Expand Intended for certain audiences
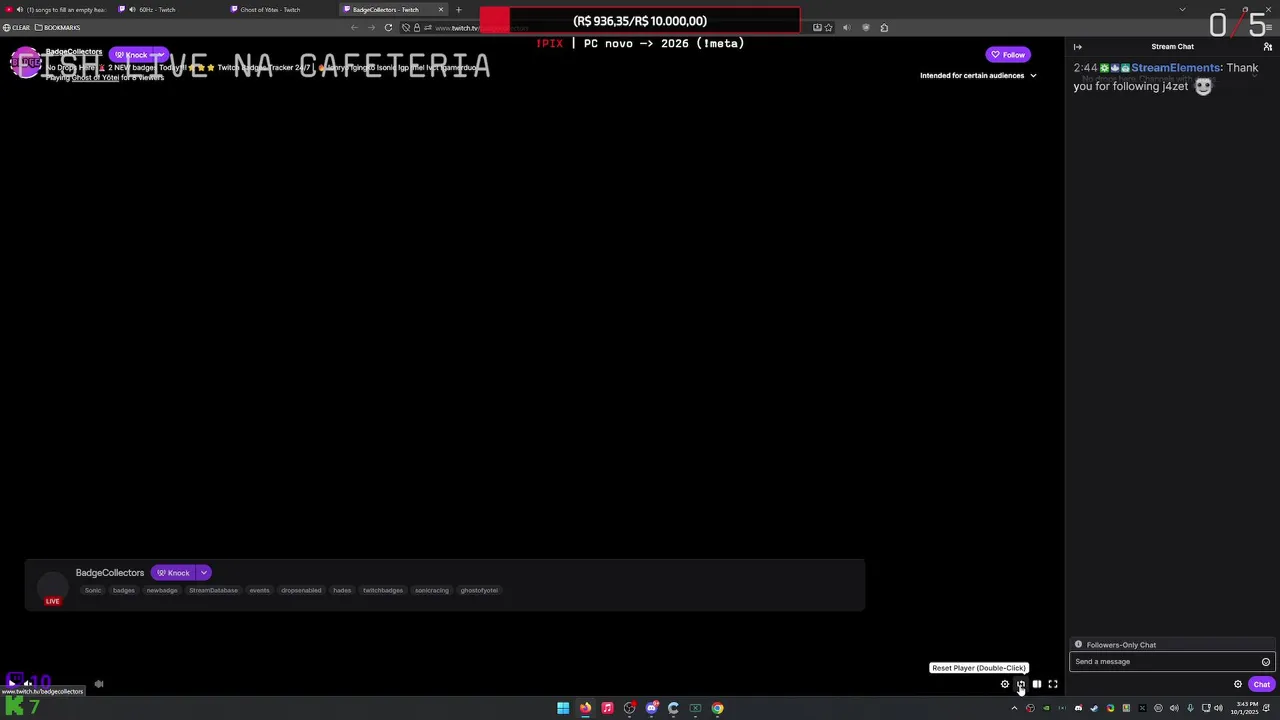 pos(978,76)
